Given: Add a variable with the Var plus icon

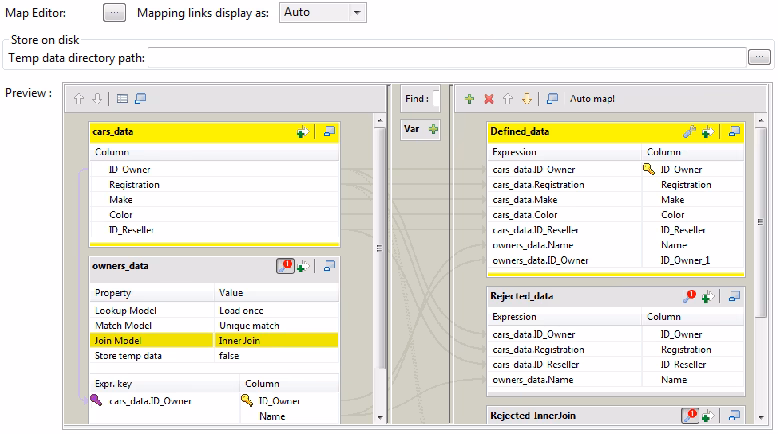Looking at the screenshot, I should coord(433,129).
